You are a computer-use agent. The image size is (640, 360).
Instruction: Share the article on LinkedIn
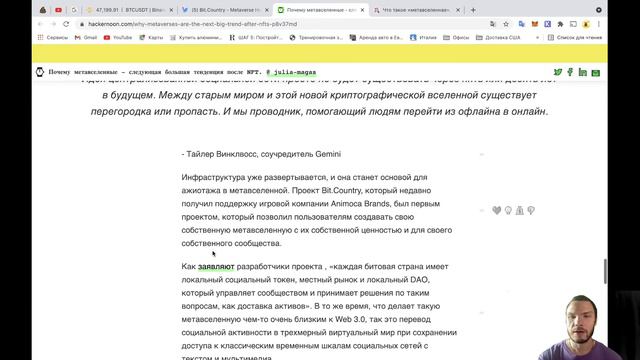point(583,72)
